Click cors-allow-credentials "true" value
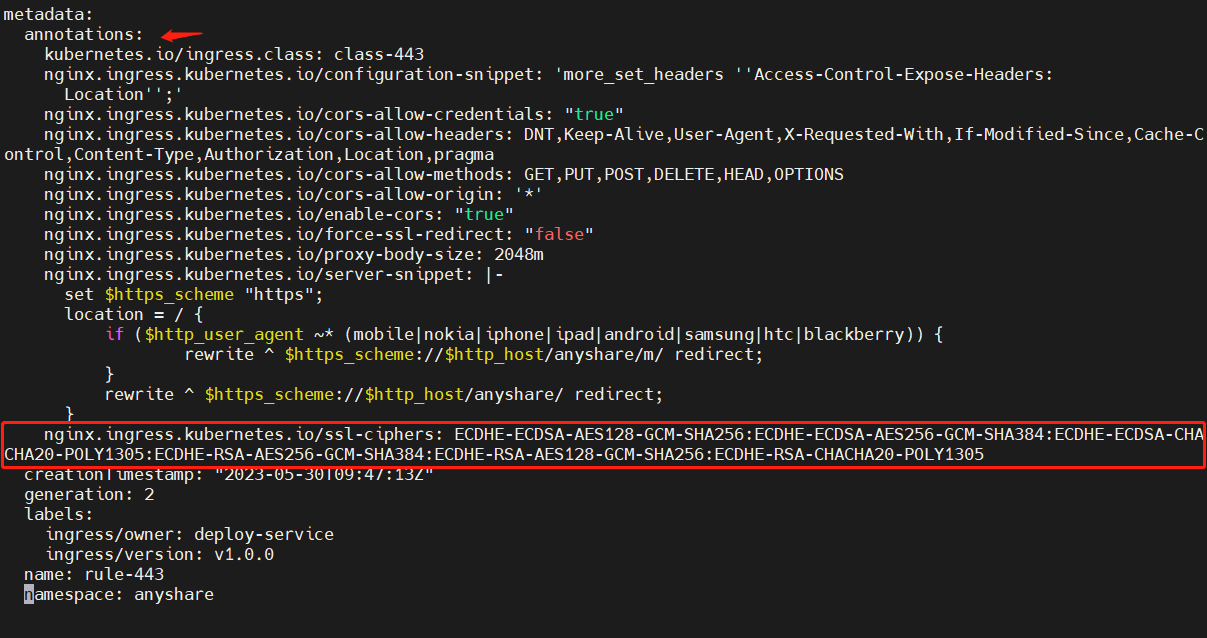 (x=594, y=114)
